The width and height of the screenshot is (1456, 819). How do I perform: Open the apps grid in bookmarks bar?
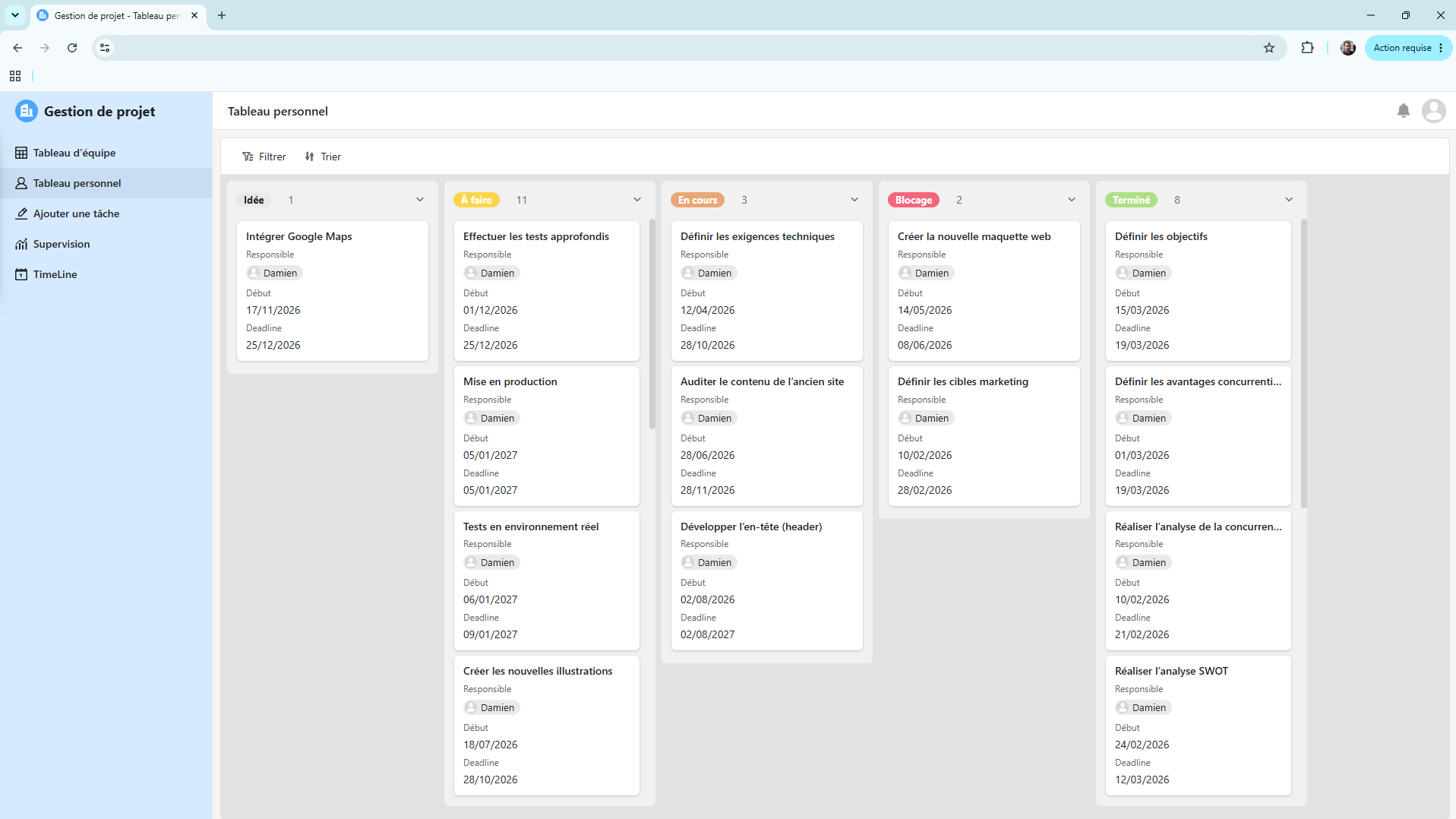click(15, 76)
